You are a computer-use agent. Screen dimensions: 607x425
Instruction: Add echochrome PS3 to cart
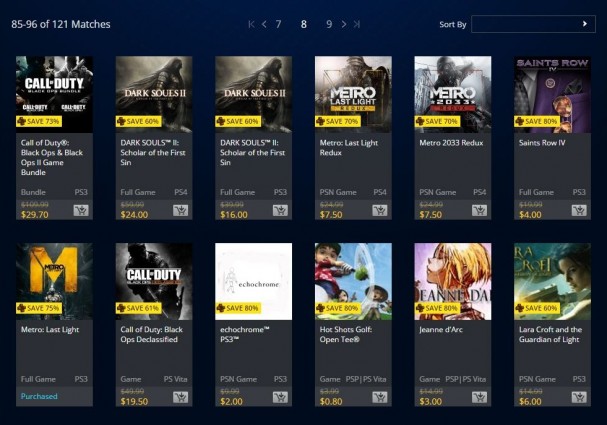[280, 397]
